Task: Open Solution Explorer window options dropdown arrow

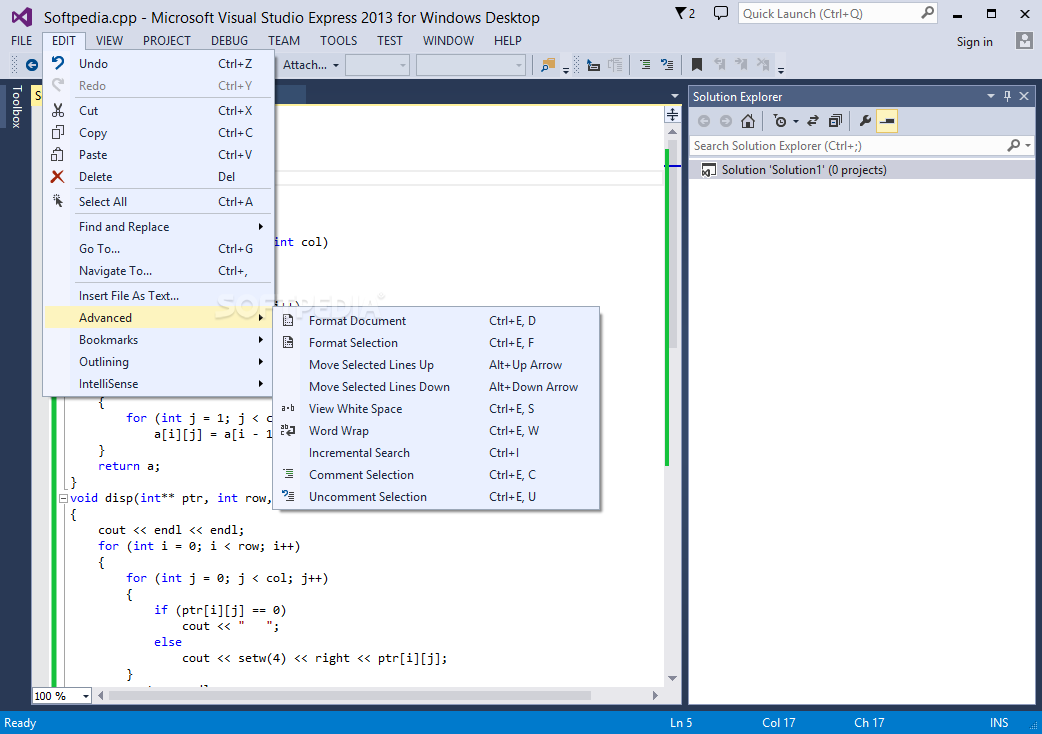Action: [x=990, y=96]
